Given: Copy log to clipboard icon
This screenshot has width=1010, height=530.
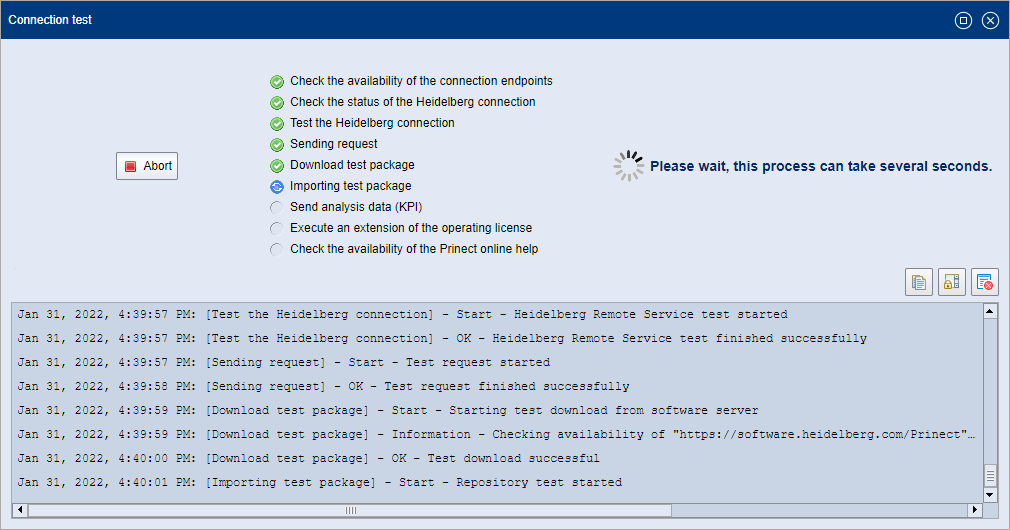Looking at the screenshot, I should click(x=919, y=282).
